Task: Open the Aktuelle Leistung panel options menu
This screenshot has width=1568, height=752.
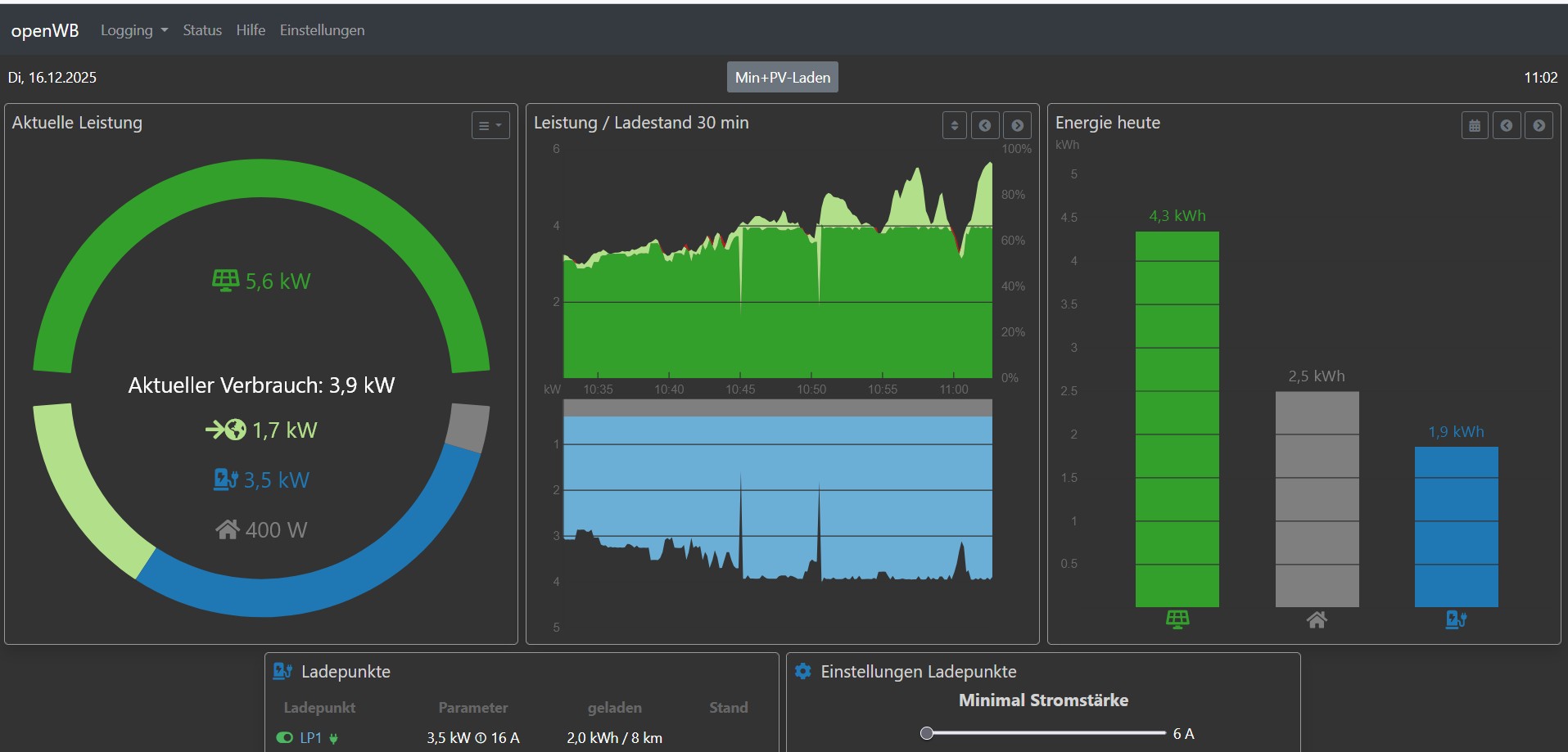Action: point(490,125)
